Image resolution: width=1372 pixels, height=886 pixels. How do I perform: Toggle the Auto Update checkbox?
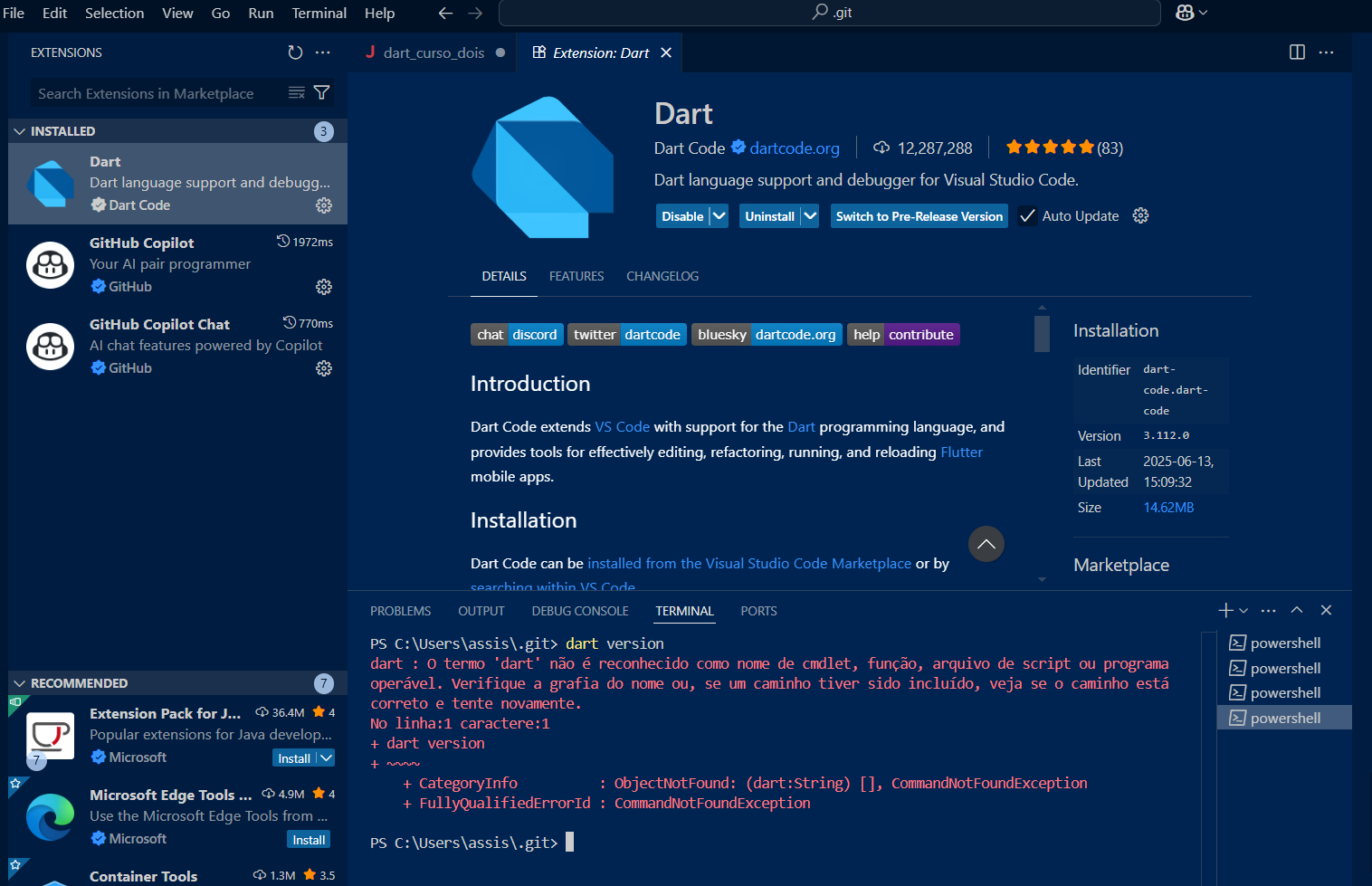click(1026, 216)
